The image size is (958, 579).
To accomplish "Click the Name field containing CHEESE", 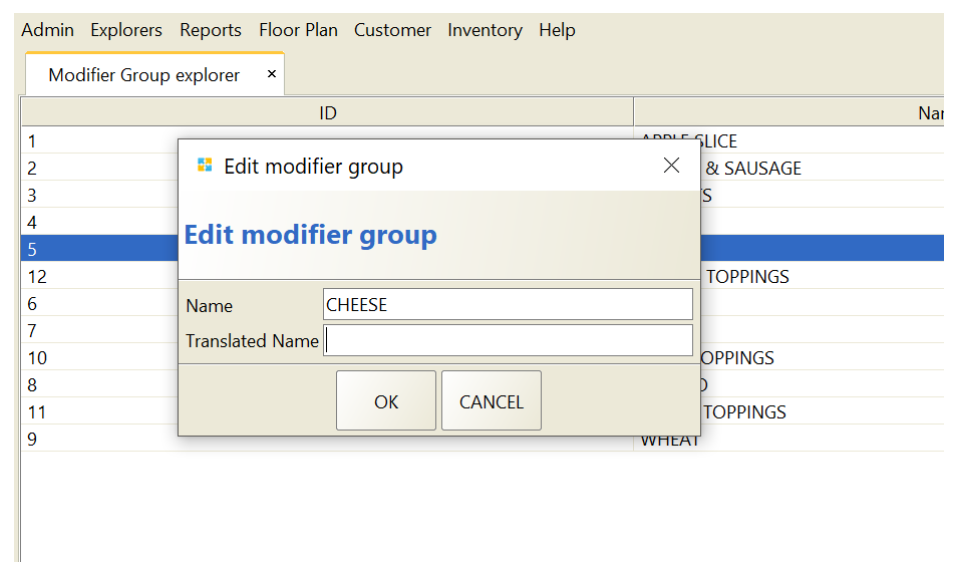I will pos(508,304).
